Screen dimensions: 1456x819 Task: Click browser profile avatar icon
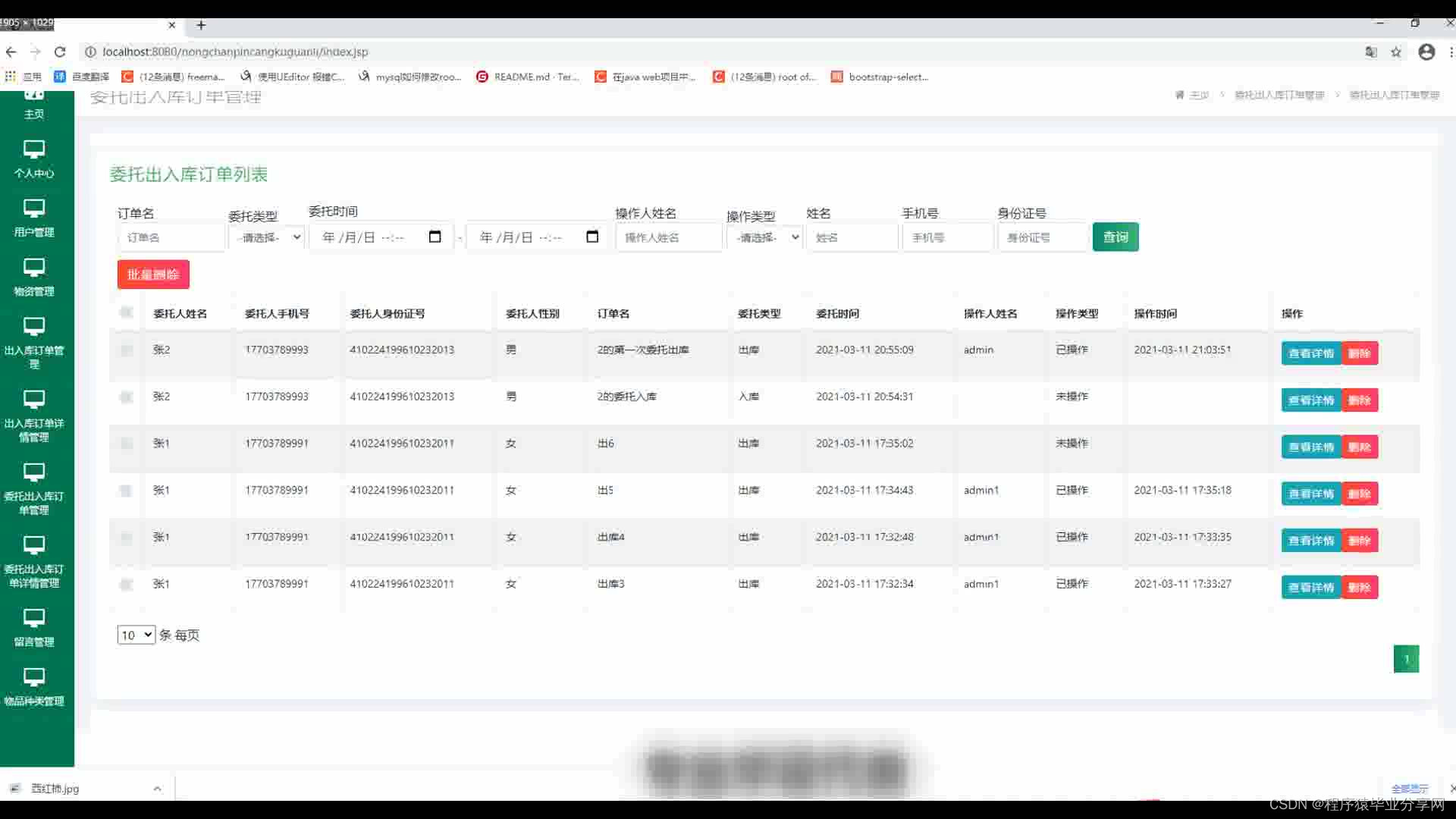(1426, 52)
